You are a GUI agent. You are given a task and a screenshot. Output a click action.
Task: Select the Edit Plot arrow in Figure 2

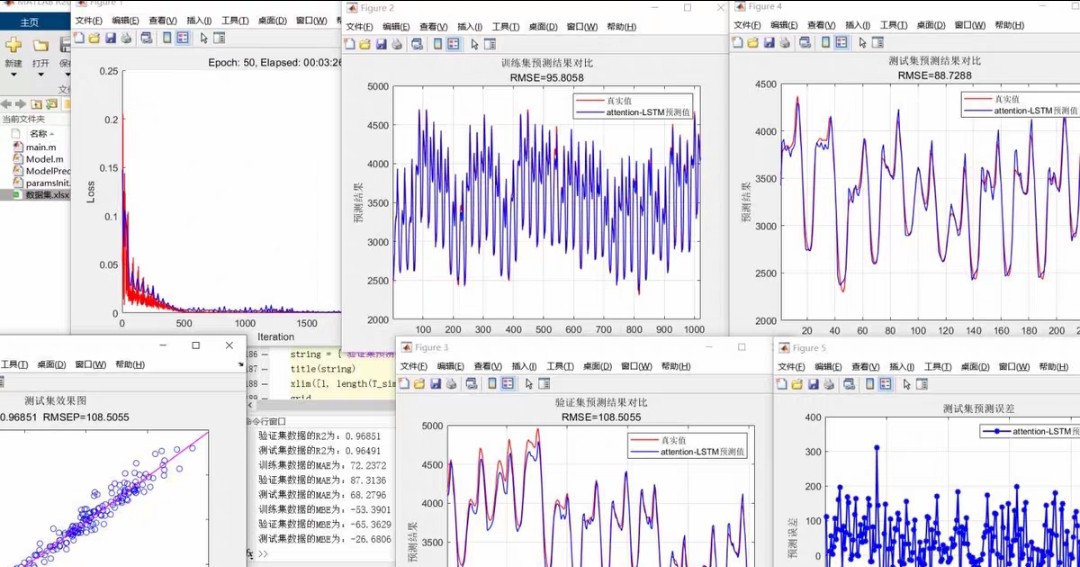pyautogui.click(x=475, y=44)
